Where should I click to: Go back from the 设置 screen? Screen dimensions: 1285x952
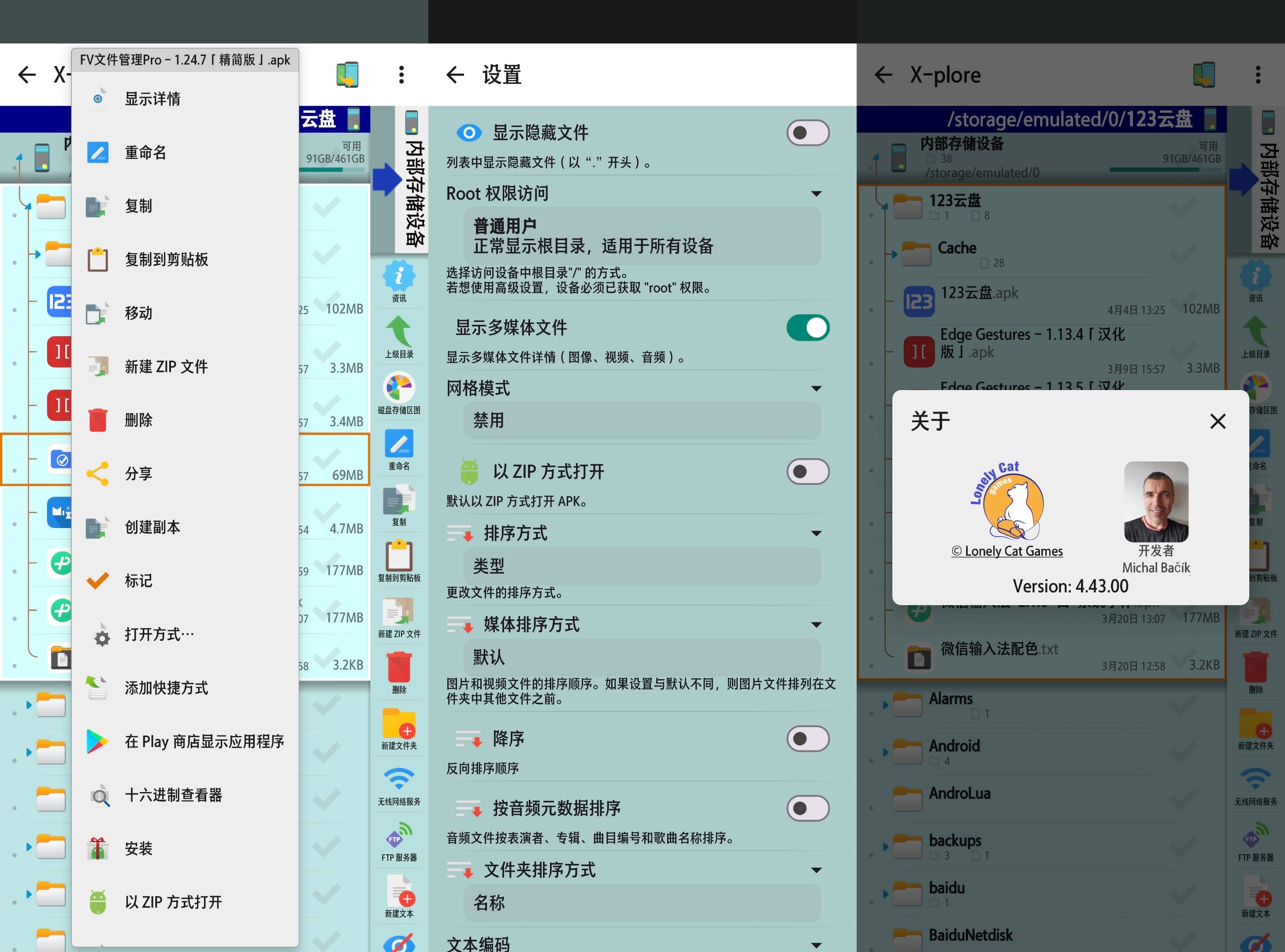[x=455, y=74]
